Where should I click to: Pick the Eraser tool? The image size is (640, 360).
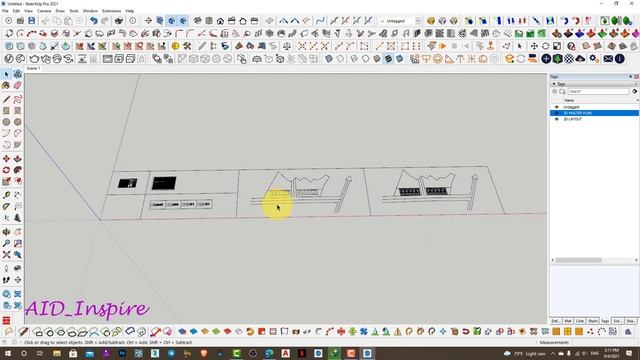[18, 85]
